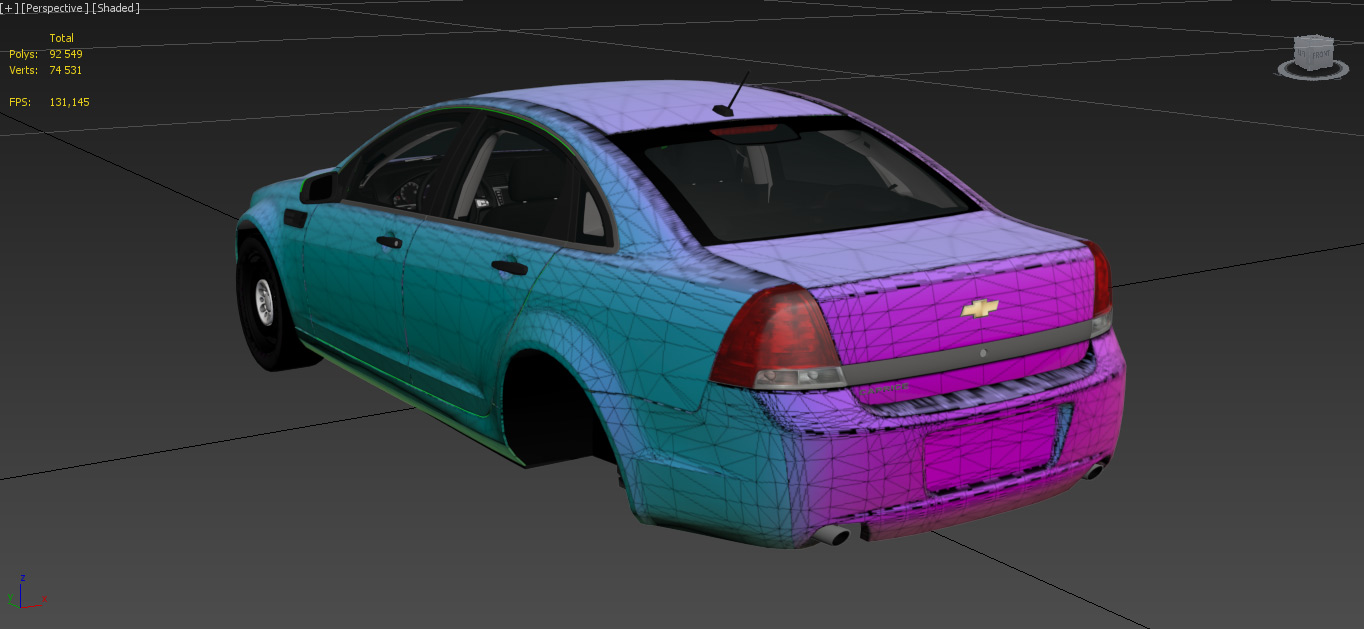
Task: Open the [+] general viewport menu
Action: [8, 8]
